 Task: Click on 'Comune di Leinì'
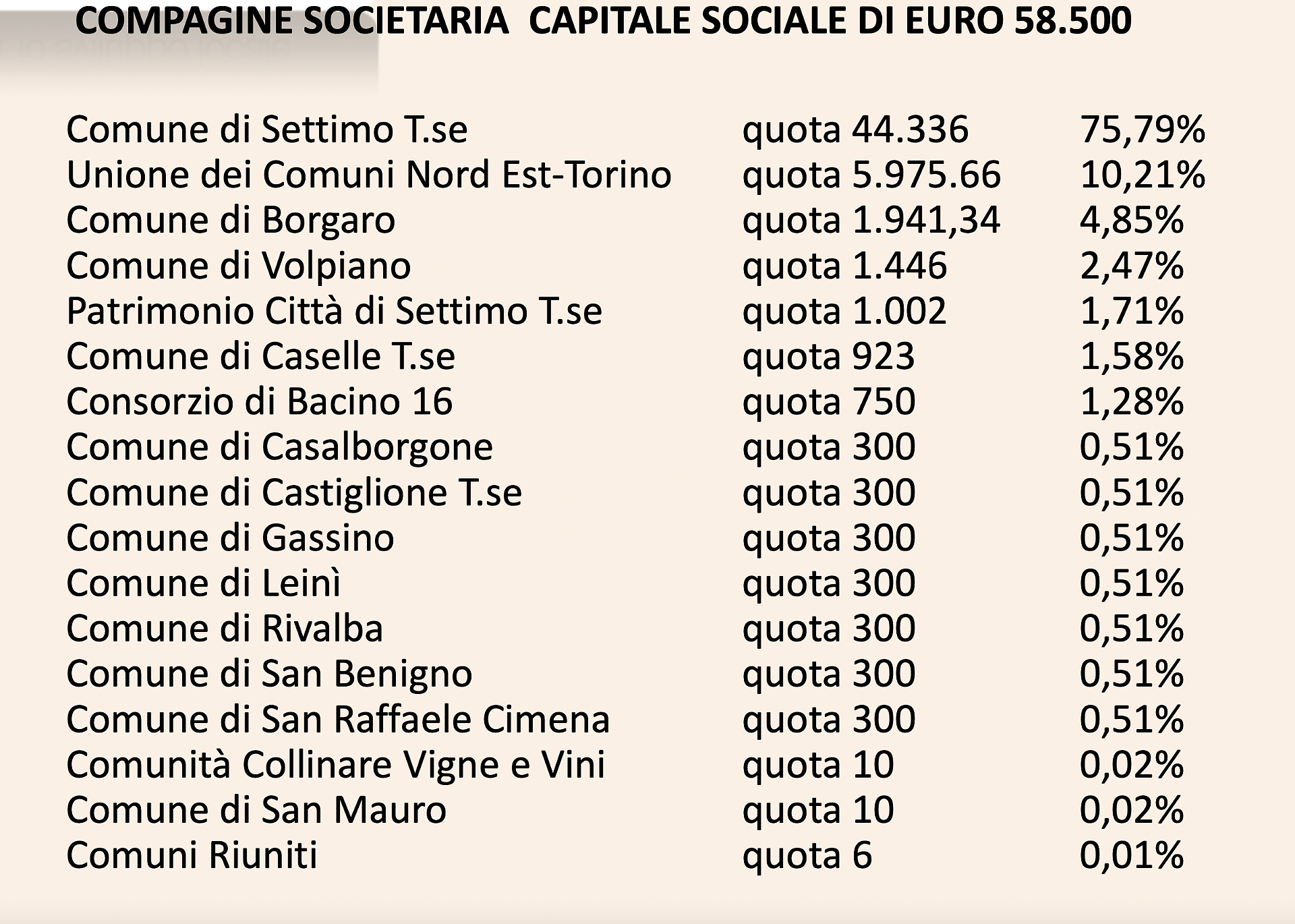[x=204, y=583]
